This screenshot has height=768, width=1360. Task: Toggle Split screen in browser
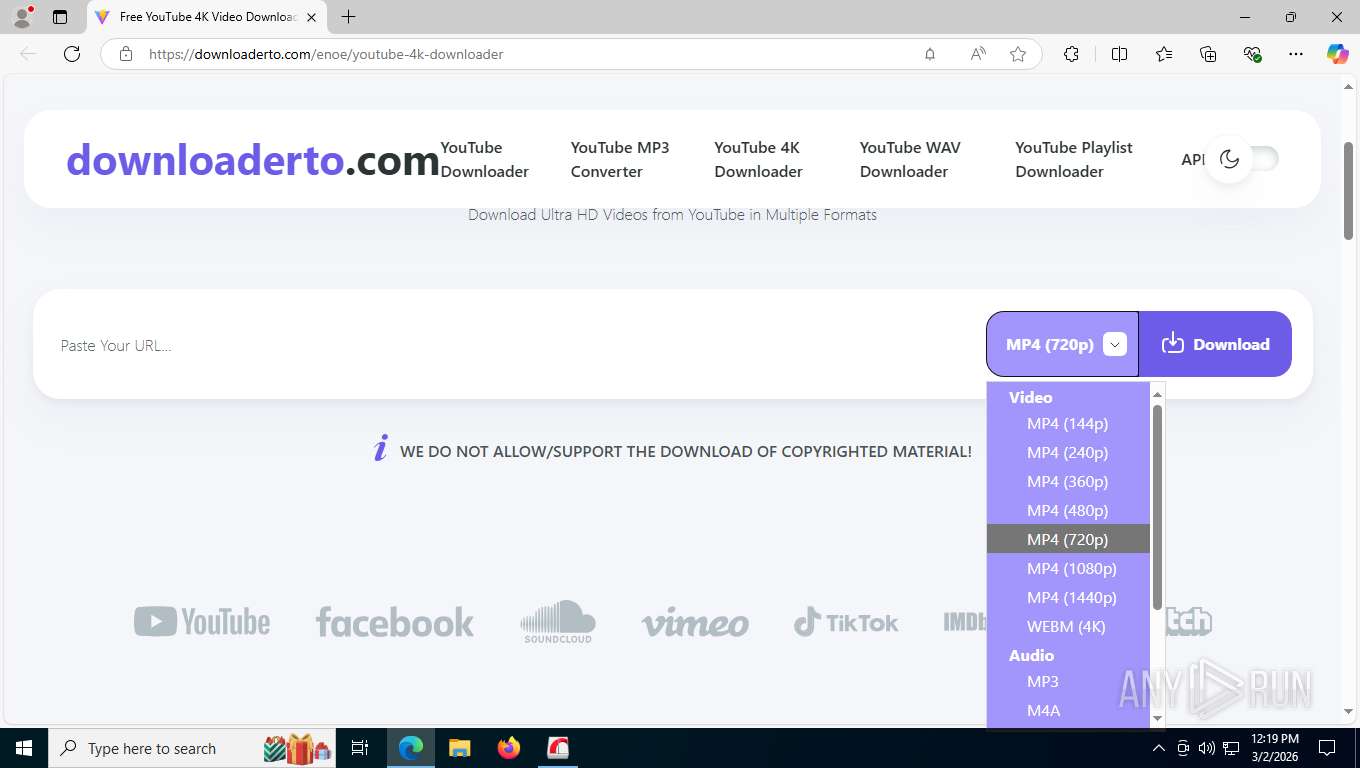1119,54
